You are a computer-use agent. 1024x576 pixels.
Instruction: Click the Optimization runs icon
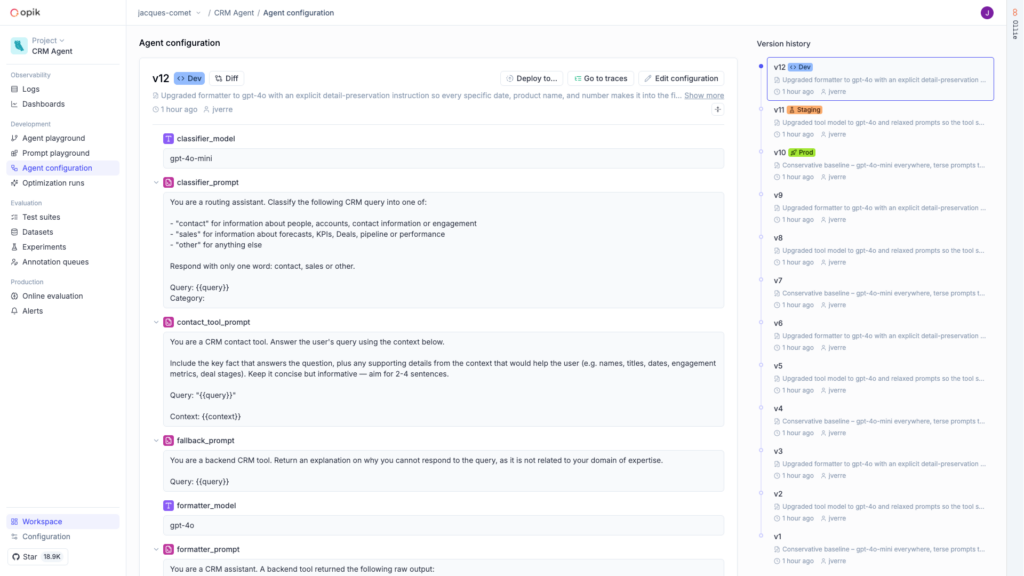pos(15,183)
